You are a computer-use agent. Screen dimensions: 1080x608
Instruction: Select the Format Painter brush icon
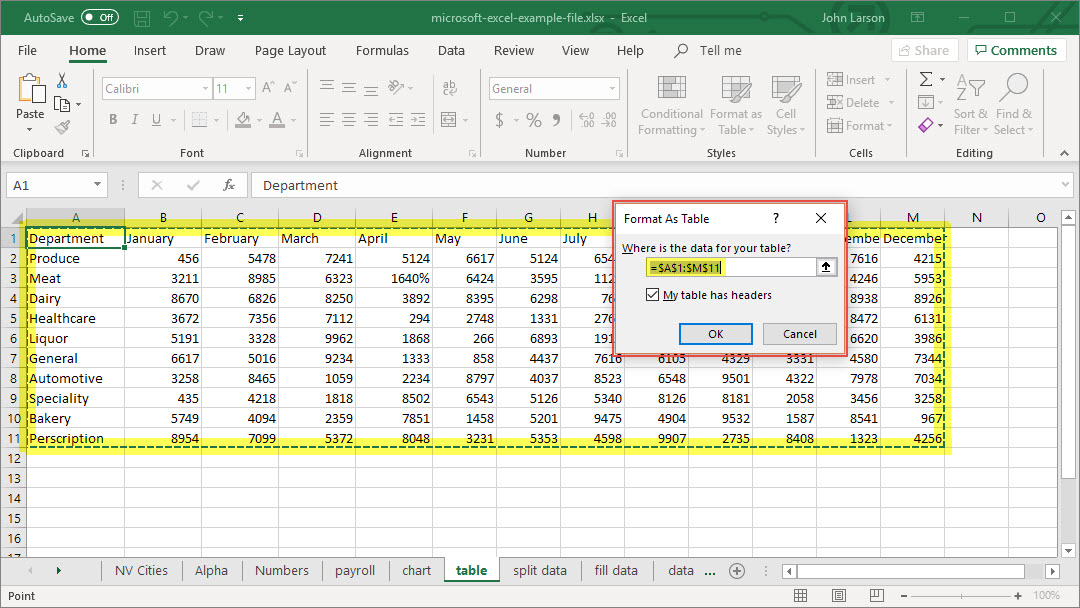(x=62, y=127)
